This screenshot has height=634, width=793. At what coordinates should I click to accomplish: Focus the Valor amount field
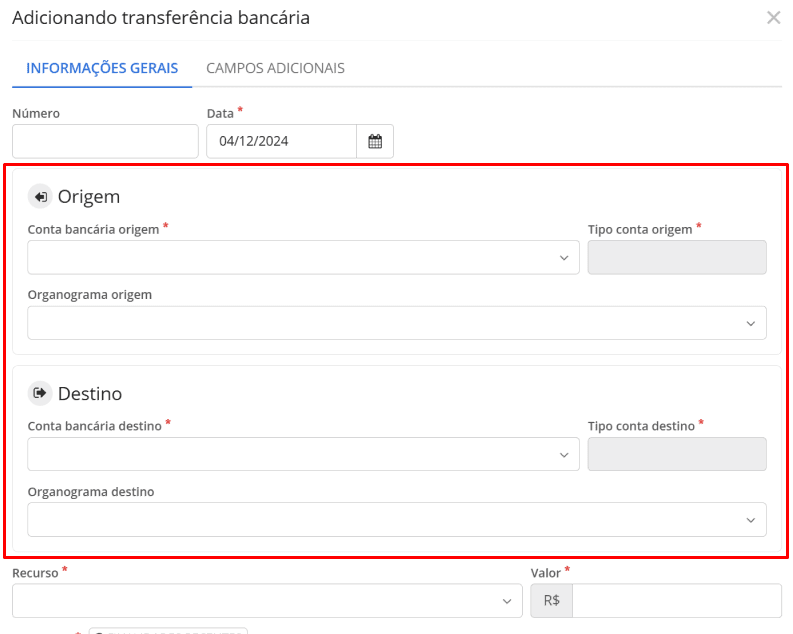(x=676, y=601)
